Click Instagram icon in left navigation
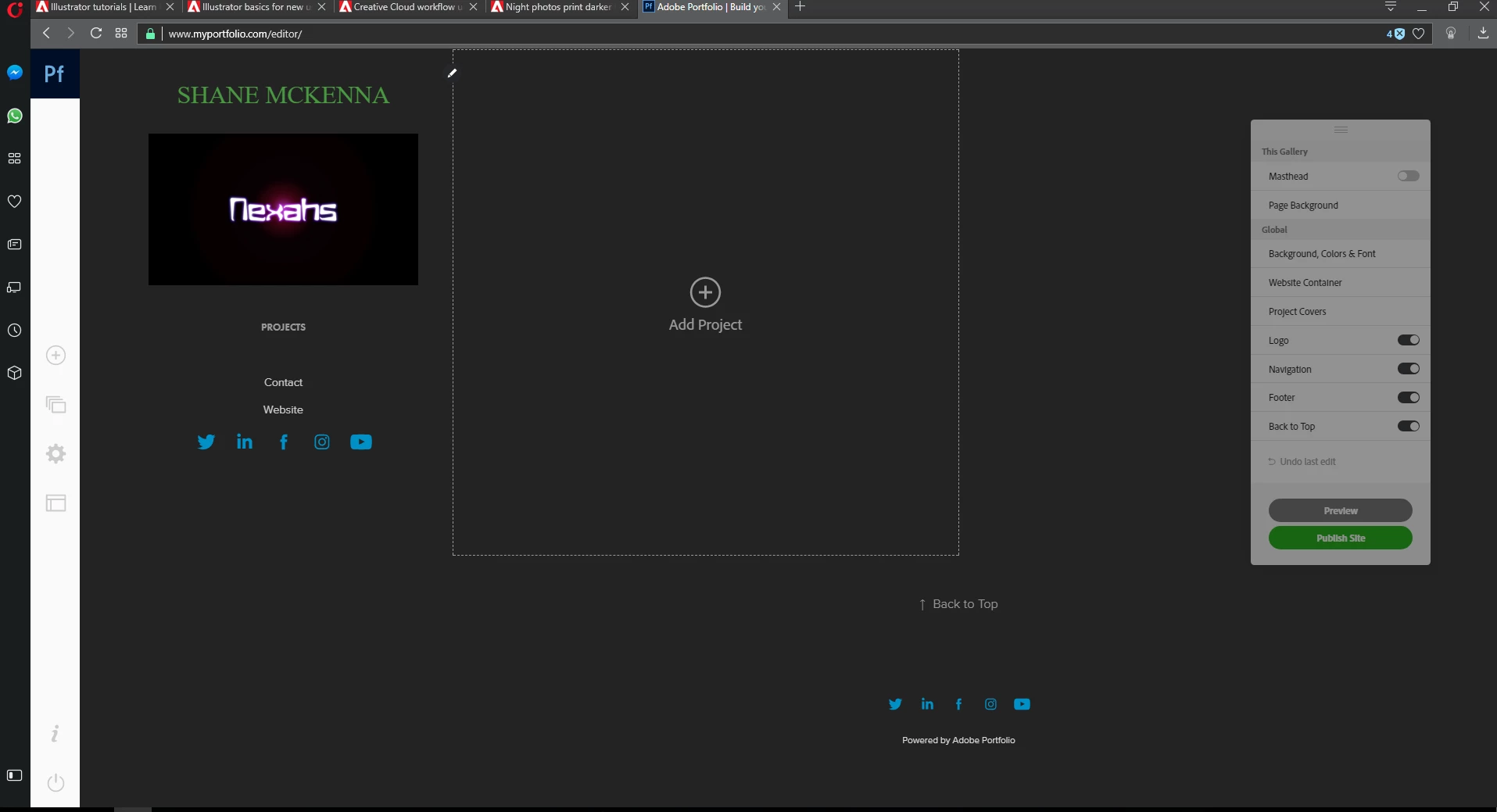 pyautogui.click(x=322, y=442)
